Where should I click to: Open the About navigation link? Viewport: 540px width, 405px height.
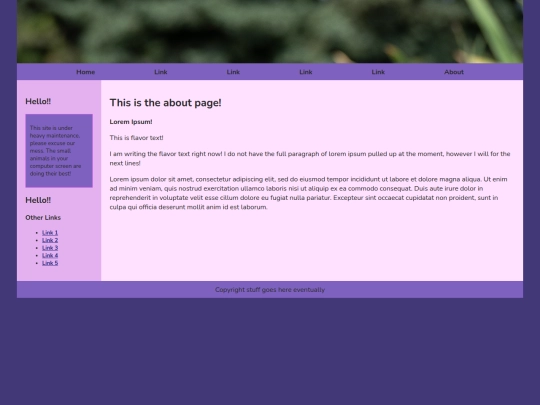(x=454, y=72)
